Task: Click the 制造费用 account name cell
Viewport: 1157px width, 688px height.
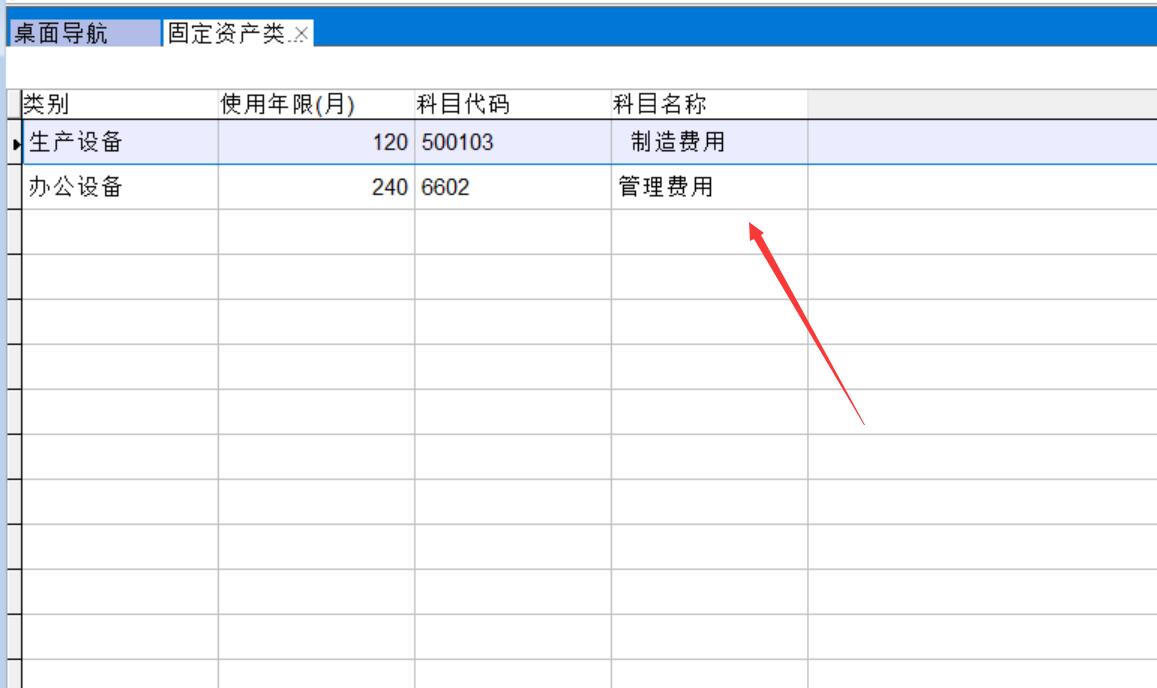Action: (709, 143)
